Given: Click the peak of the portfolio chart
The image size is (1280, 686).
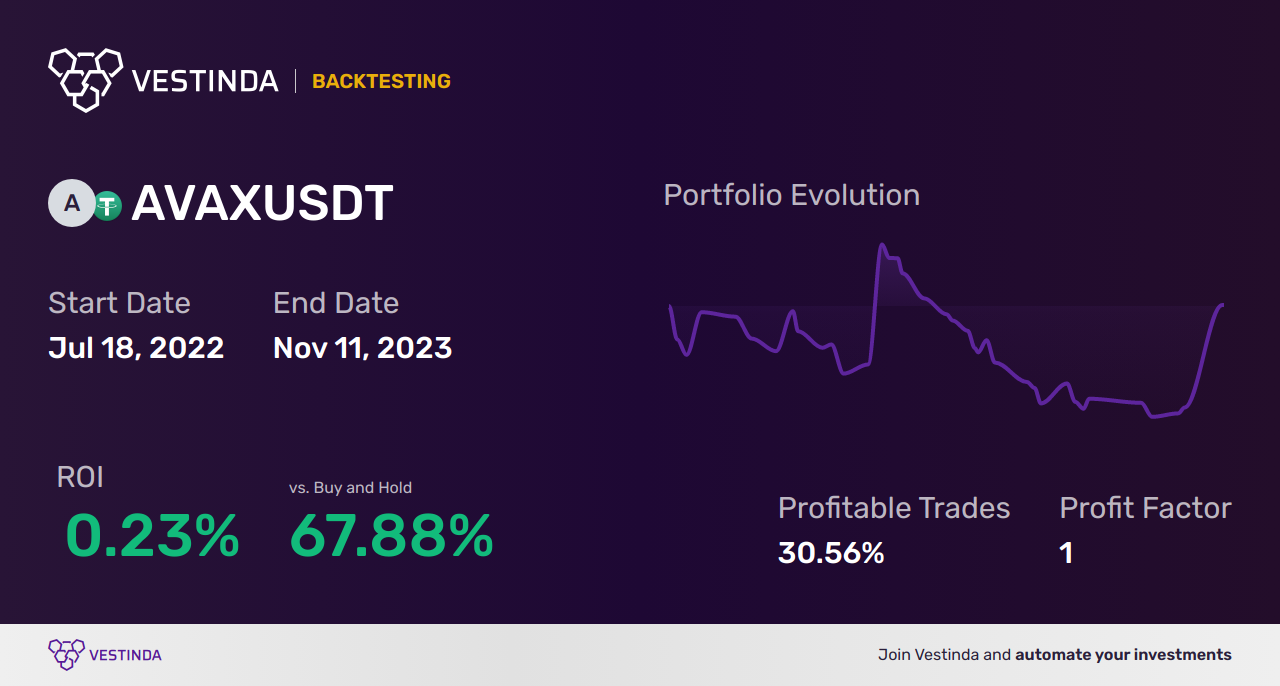Looking at the screenshot, I should tap(882, 245).
